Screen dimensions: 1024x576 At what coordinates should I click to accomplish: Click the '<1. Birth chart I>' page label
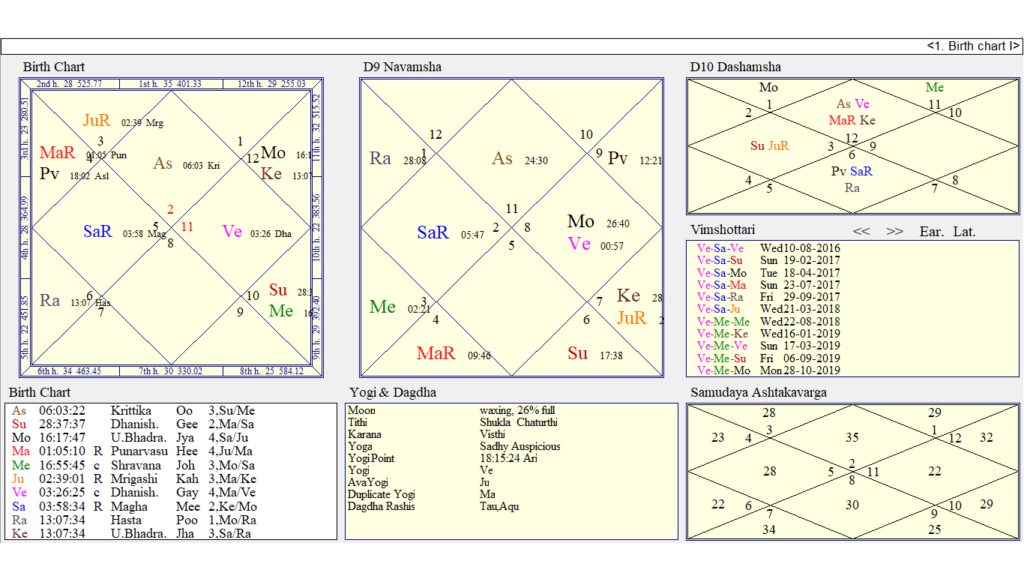pyautogui.click(x=973, y=46)
